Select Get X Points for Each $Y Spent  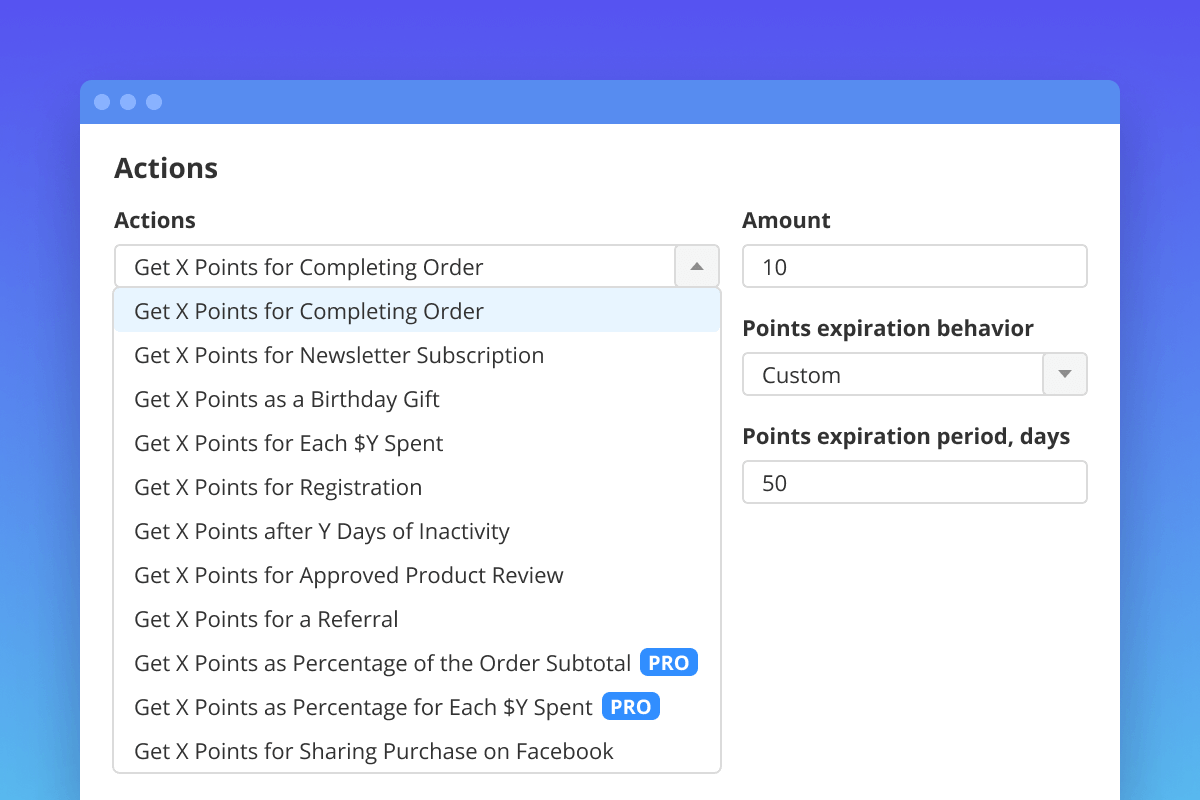289,443
